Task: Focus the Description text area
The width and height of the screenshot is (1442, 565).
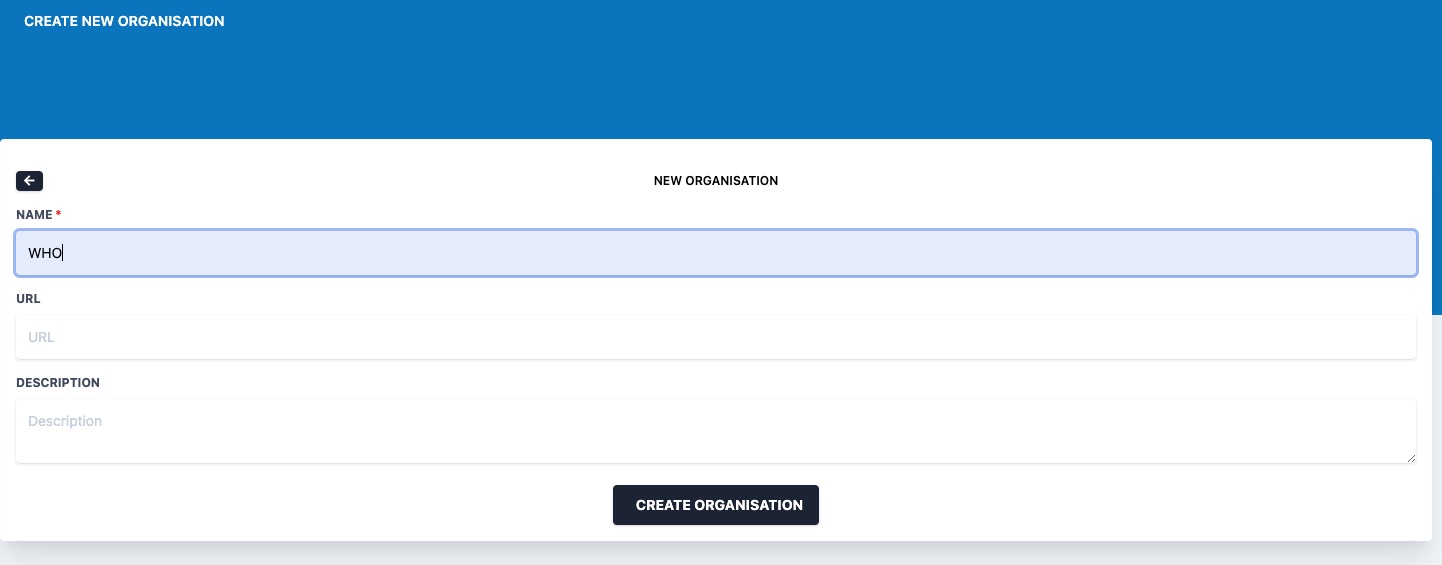Action: pyautogui.click(x=716, y=431)
